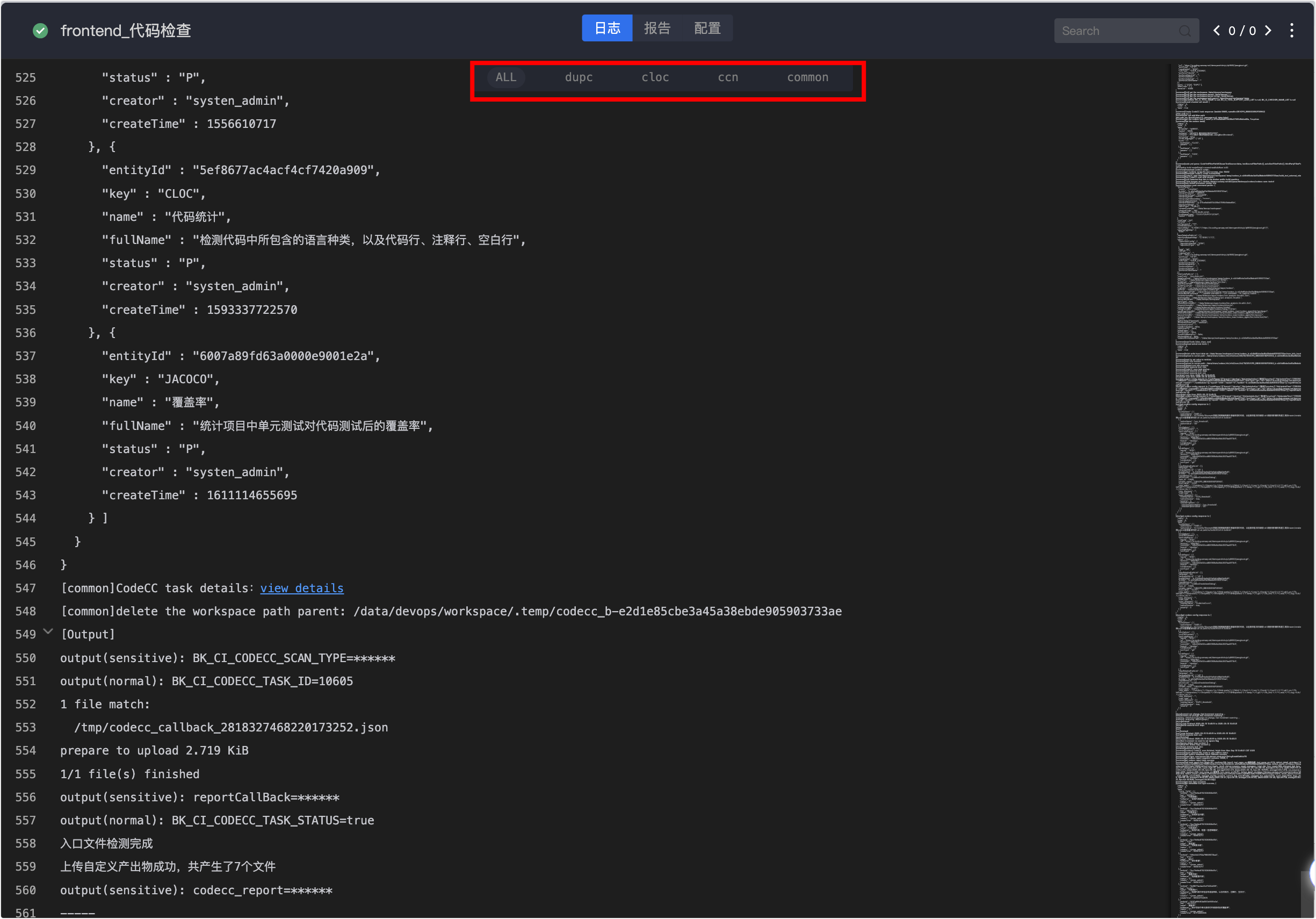
Task: Open the view details link
Action: 301,588
